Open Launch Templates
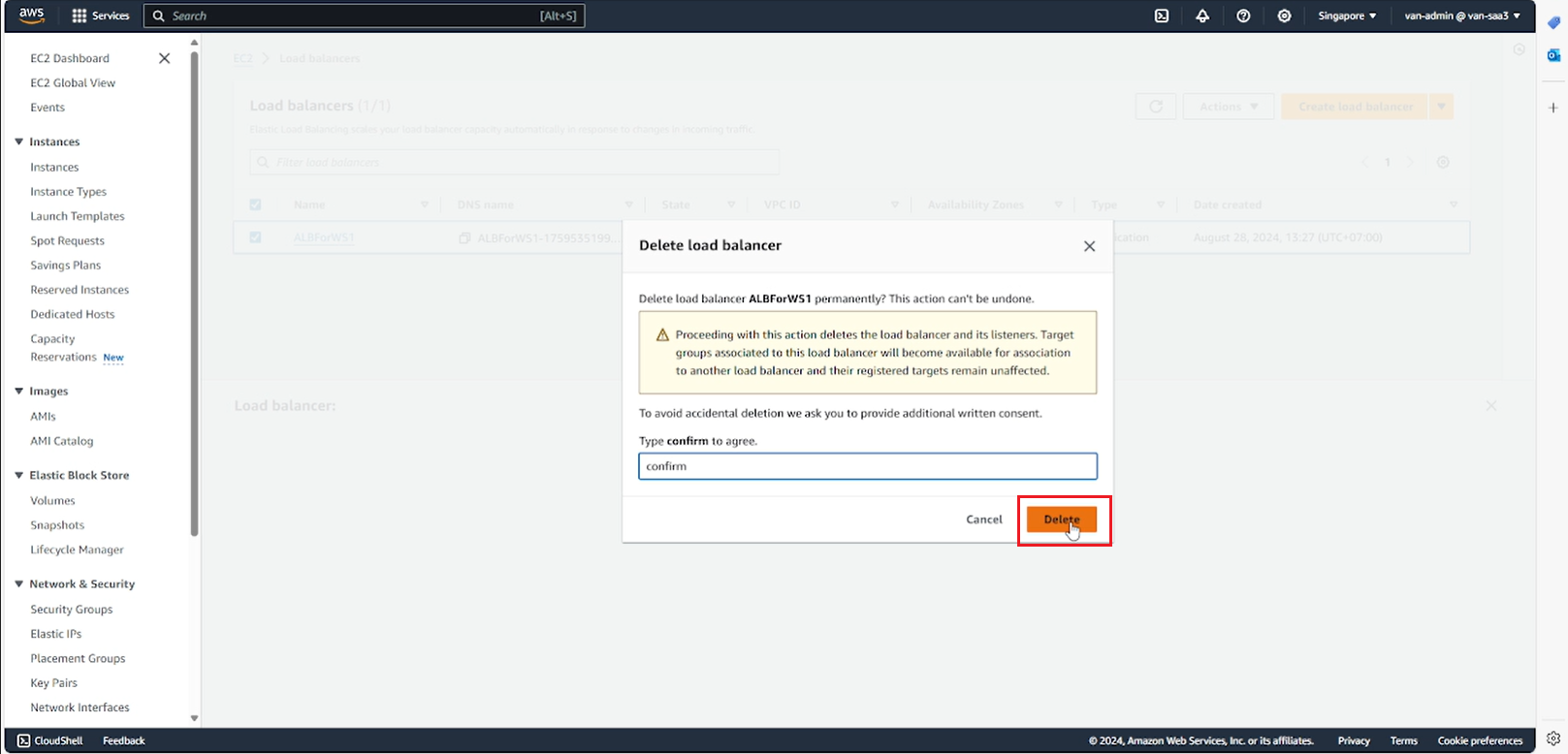 (78, 216)
